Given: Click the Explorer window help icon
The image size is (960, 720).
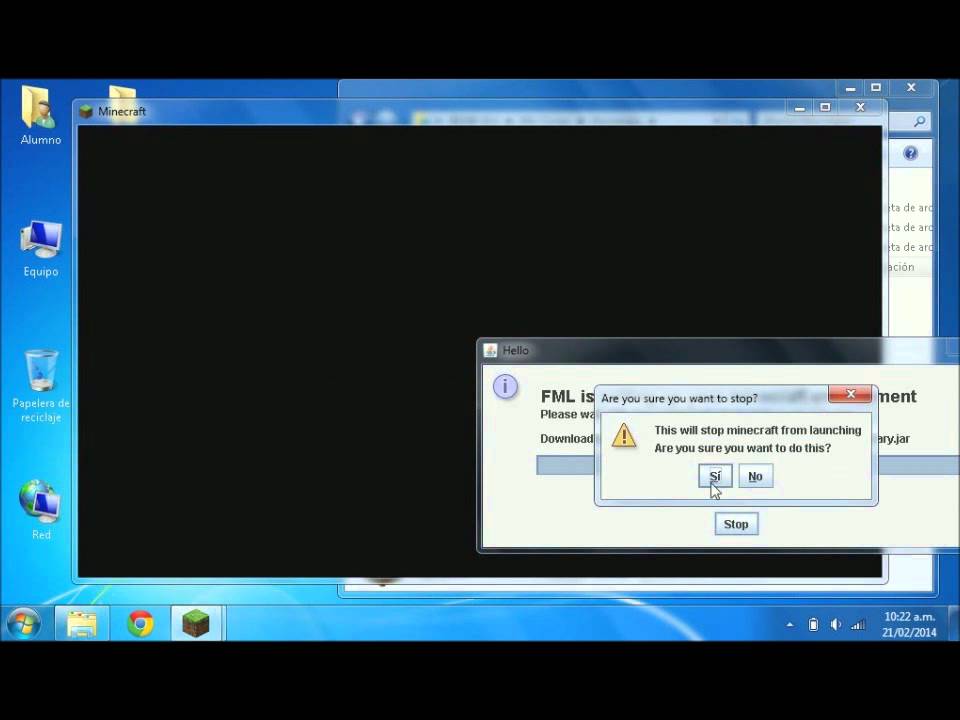Looking at the screenshot, I should click(x=910, y=153).
